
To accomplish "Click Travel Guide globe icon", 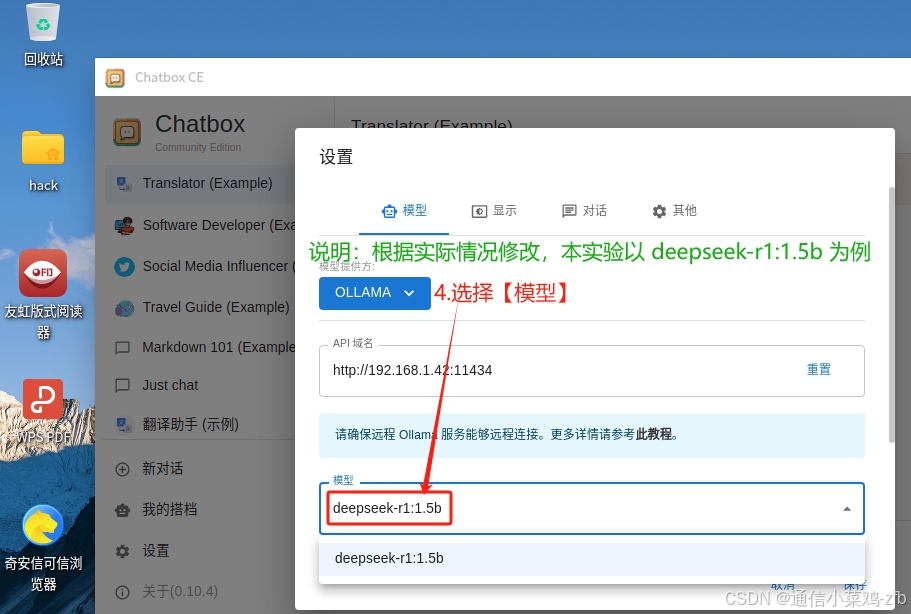I will click(x=124, y=308).
